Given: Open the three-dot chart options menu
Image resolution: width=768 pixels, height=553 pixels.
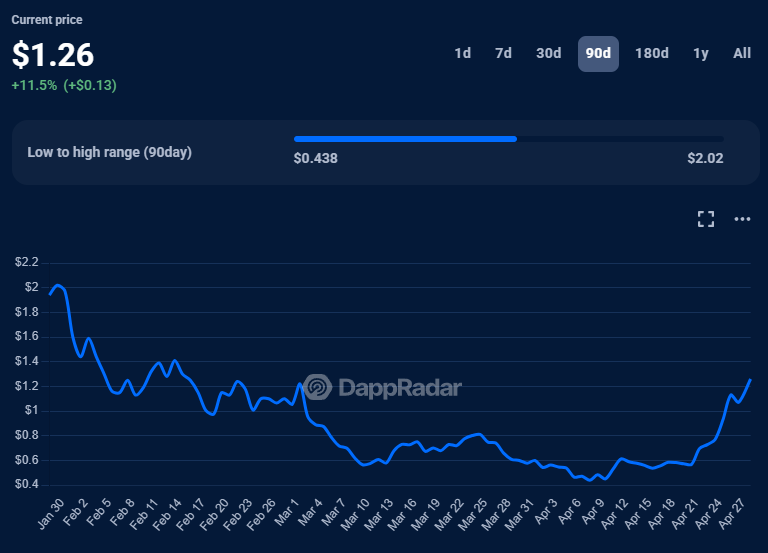Looking at the screenshot, I should pos(742,219).
